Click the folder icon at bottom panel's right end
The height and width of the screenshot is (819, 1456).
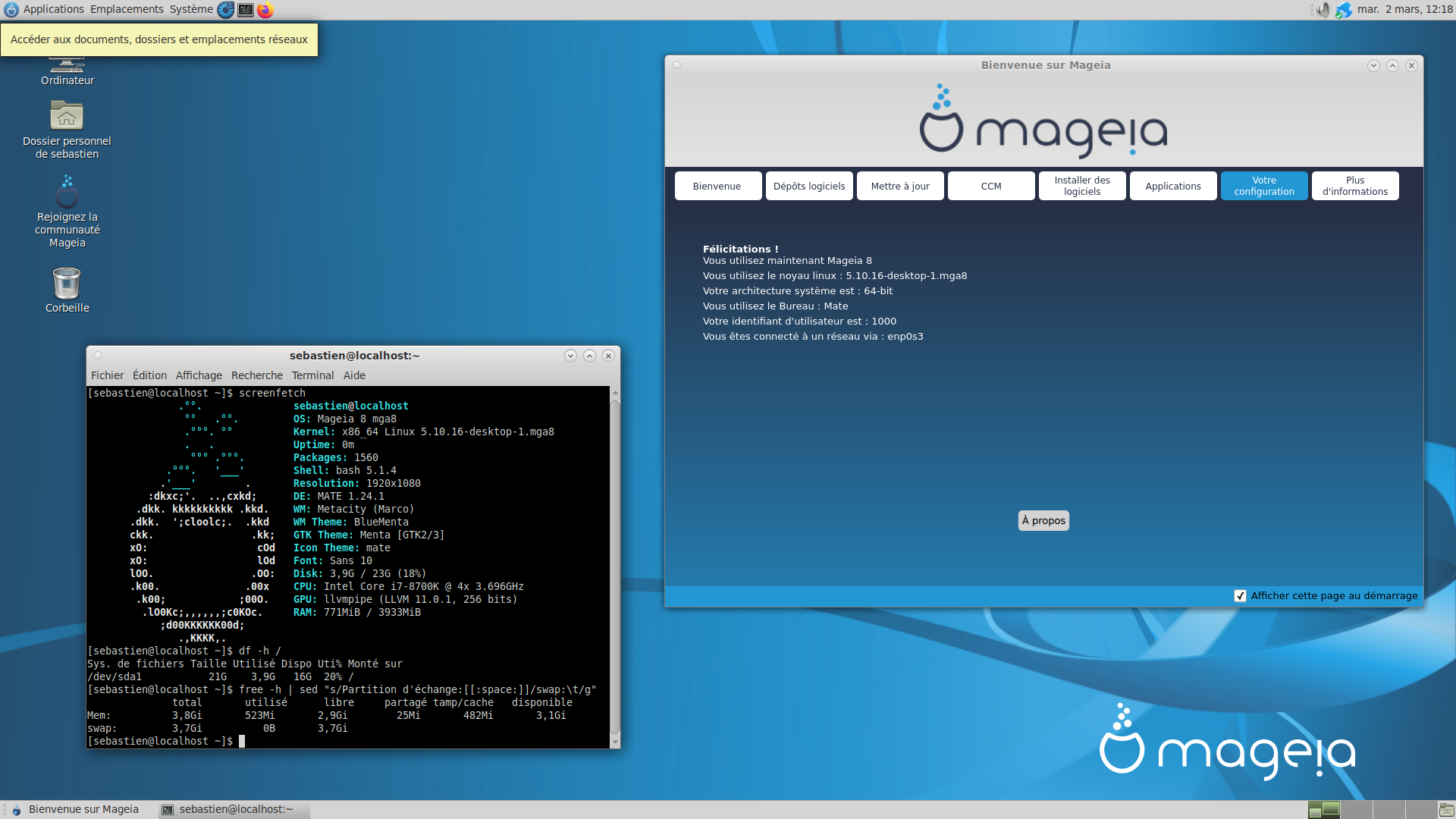[x=1446, y=810]
